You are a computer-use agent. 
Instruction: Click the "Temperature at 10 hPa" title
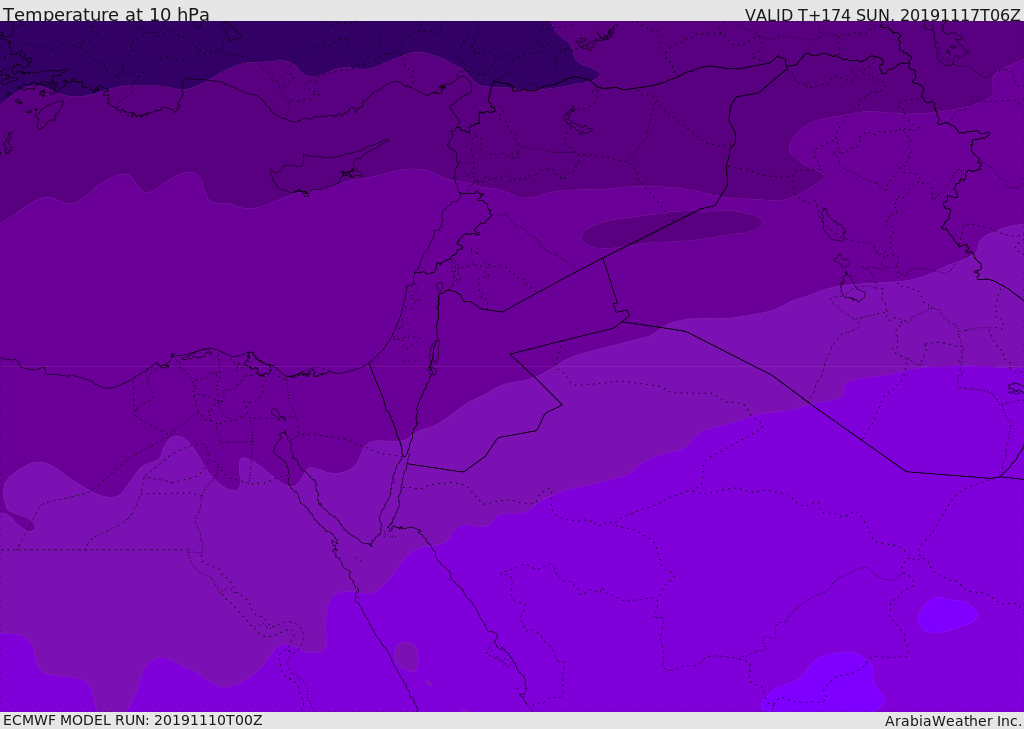pos(106,15)
